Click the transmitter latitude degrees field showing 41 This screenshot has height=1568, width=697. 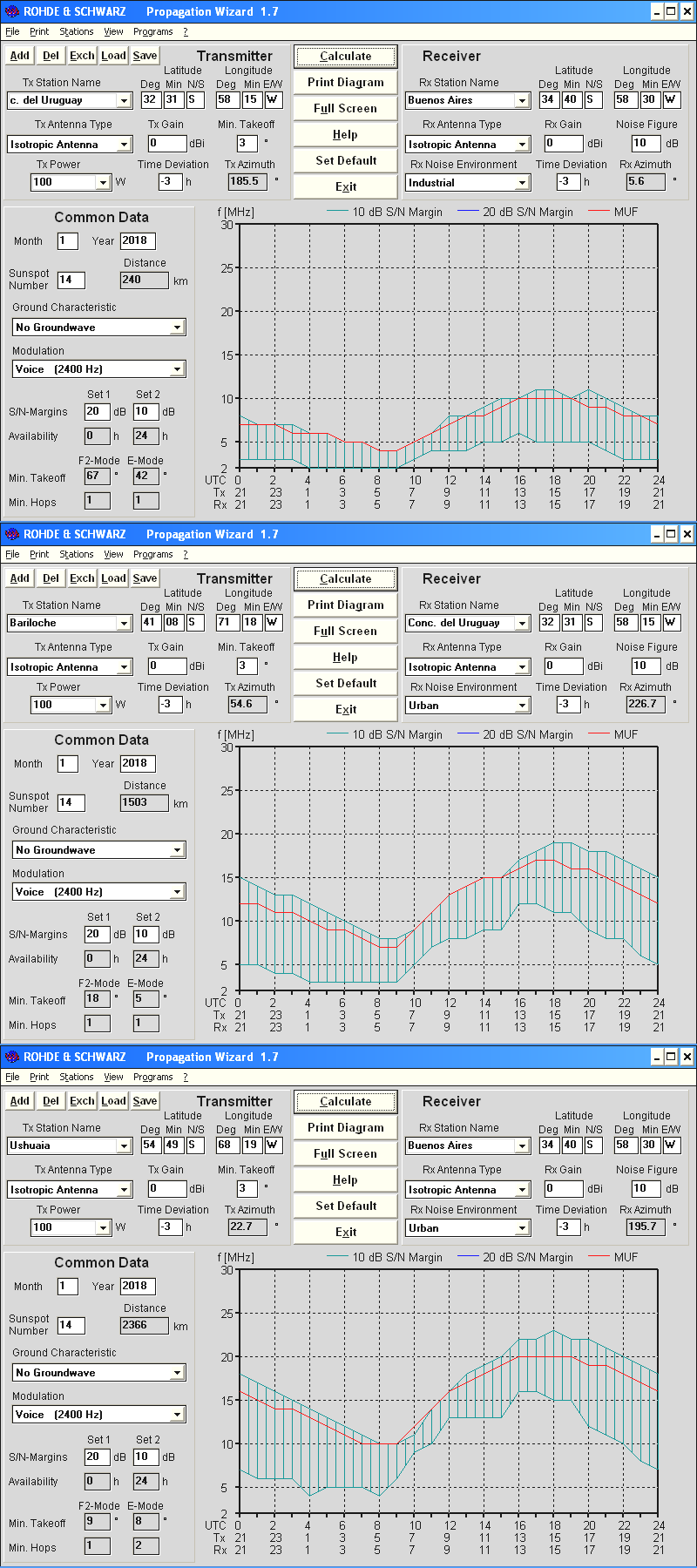(x=151, y=623)
